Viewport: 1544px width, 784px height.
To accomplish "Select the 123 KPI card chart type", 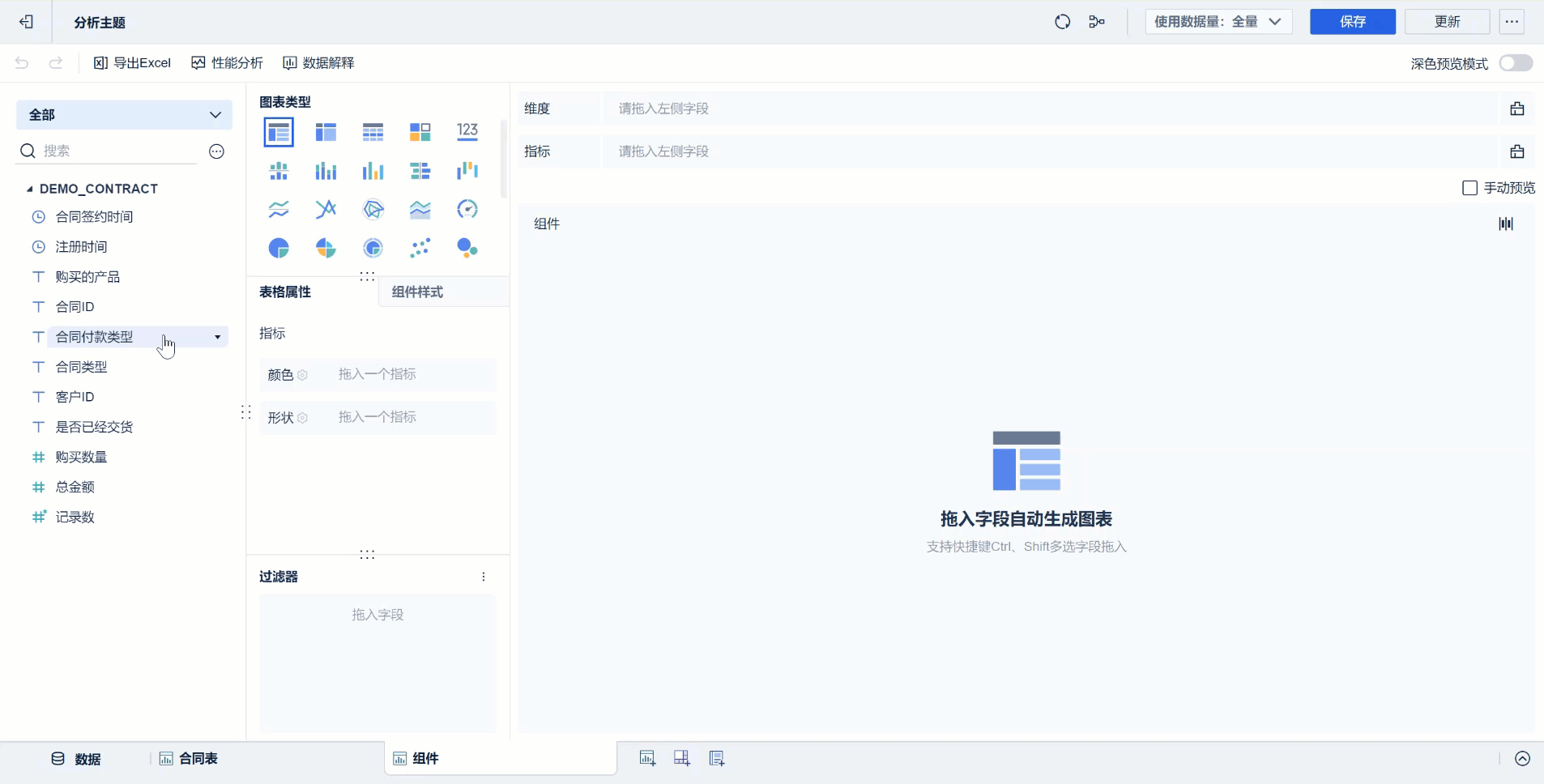I will coord(467,132).
